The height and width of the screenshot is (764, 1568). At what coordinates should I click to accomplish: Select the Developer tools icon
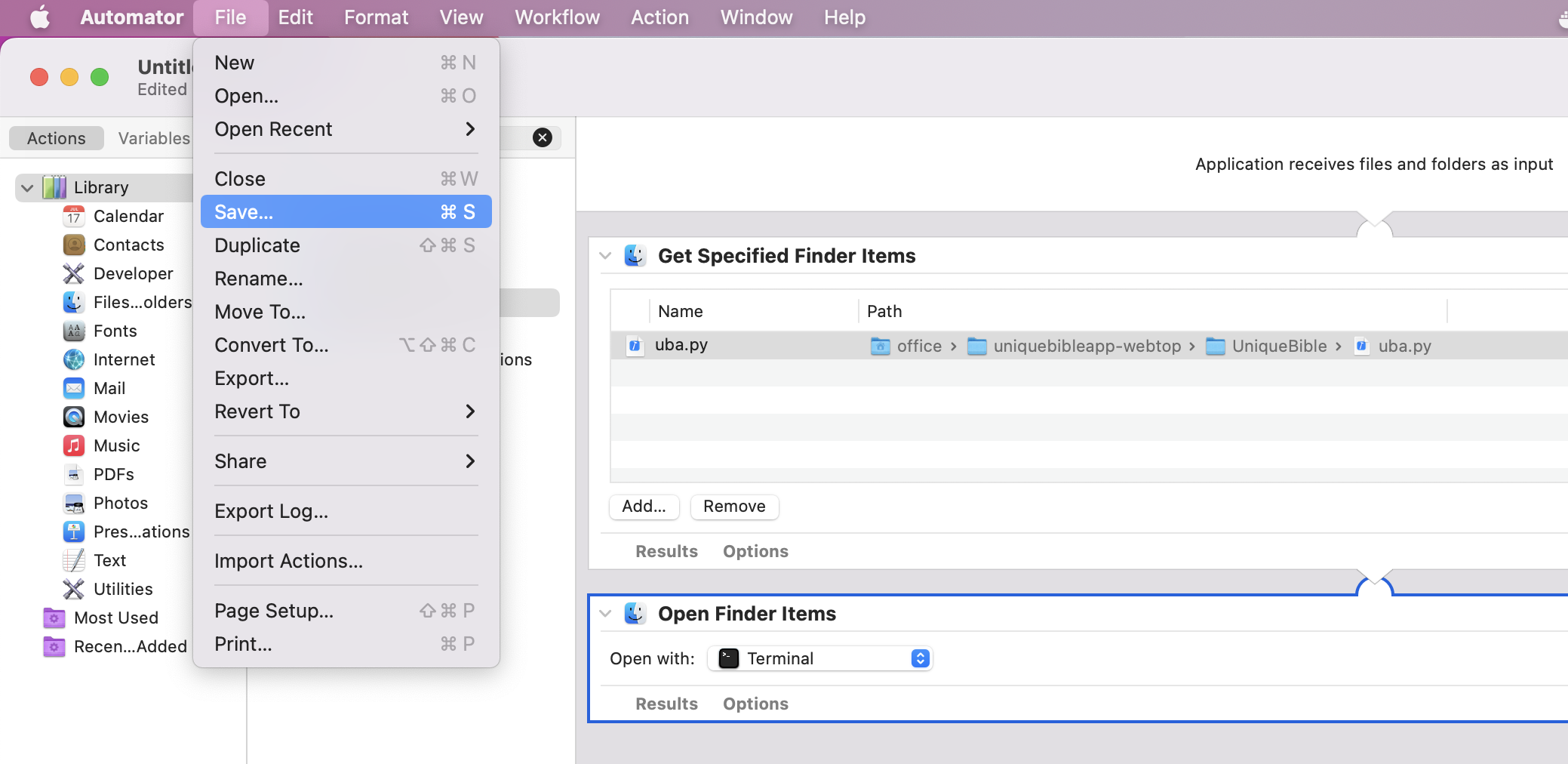click(x=74, y=273)
